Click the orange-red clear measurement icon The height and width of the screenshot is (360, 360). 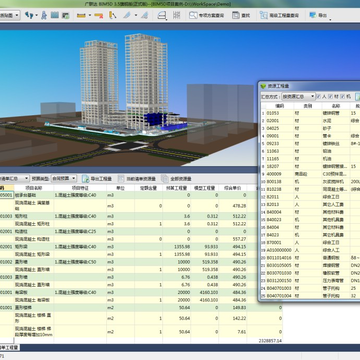click(x=98, y=15)
